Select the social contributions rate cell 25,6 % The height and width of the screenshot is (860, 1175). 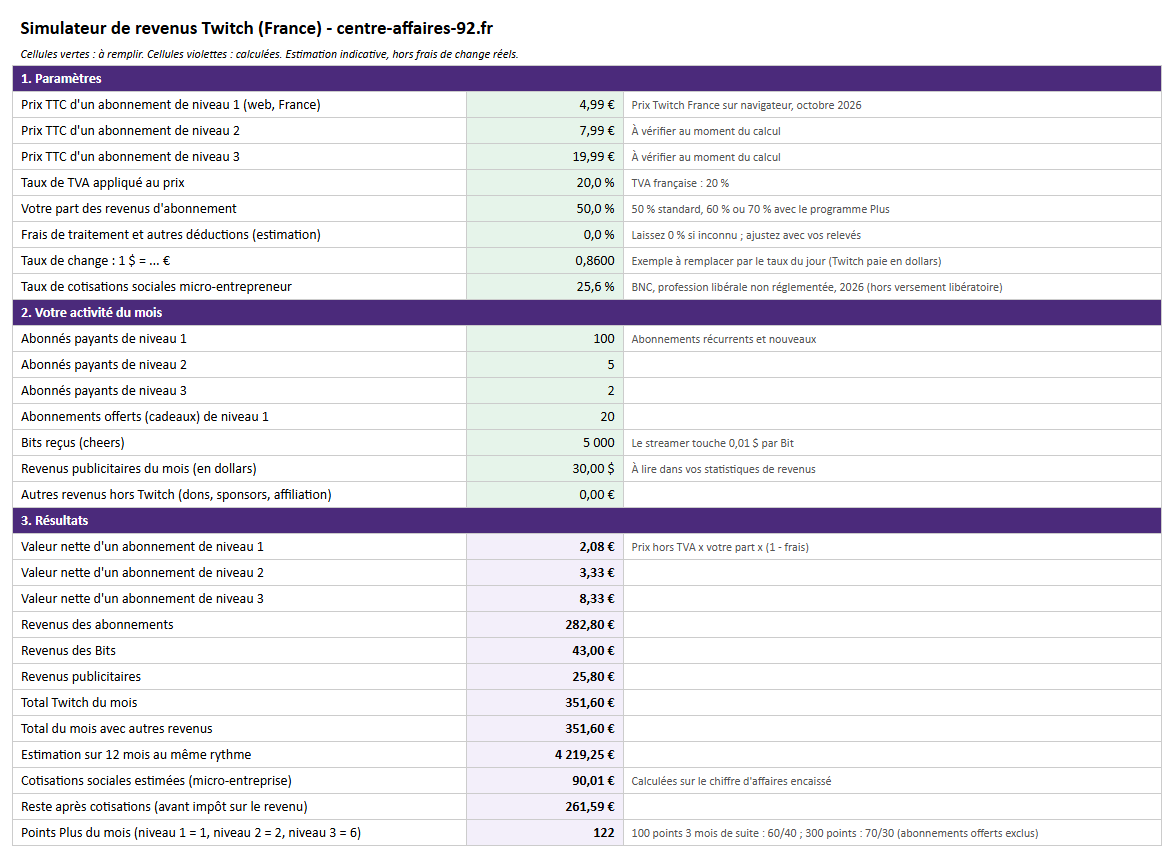545,286
